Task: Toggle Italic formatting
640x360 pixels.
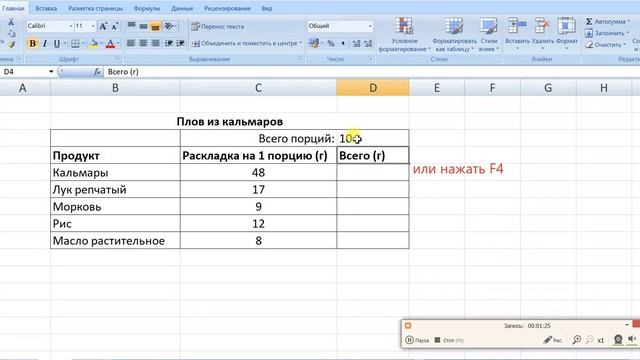Action: pos(45,43)
